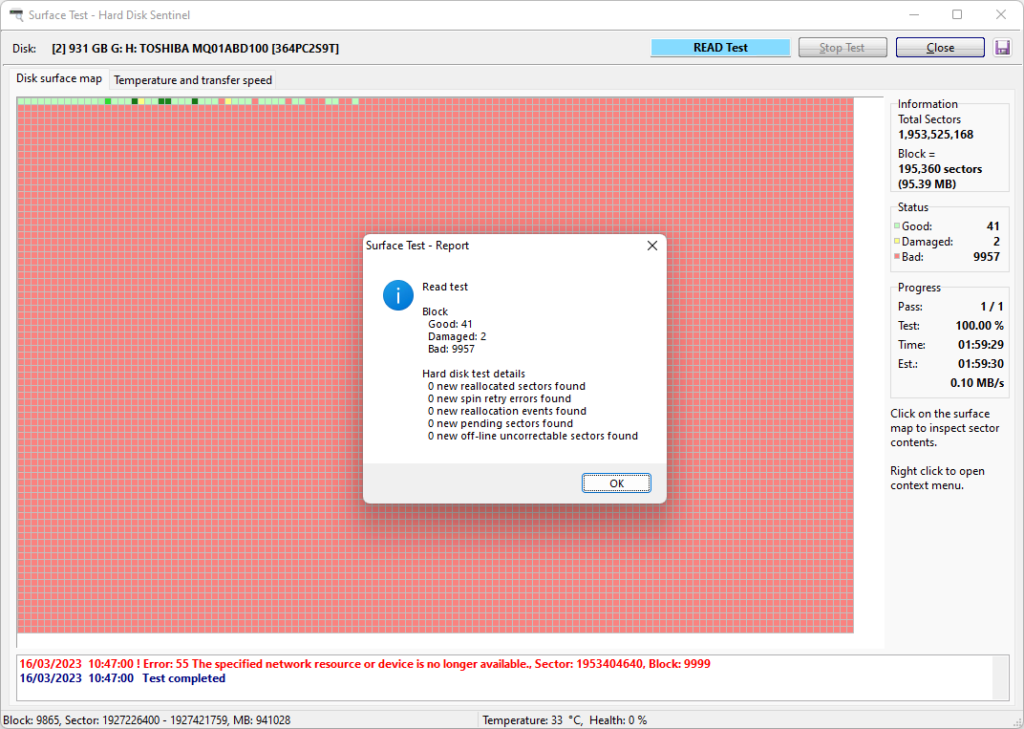Click the transfer rate 0.10 MB/s
This screenshot has height=729, width=1024.
977,383
